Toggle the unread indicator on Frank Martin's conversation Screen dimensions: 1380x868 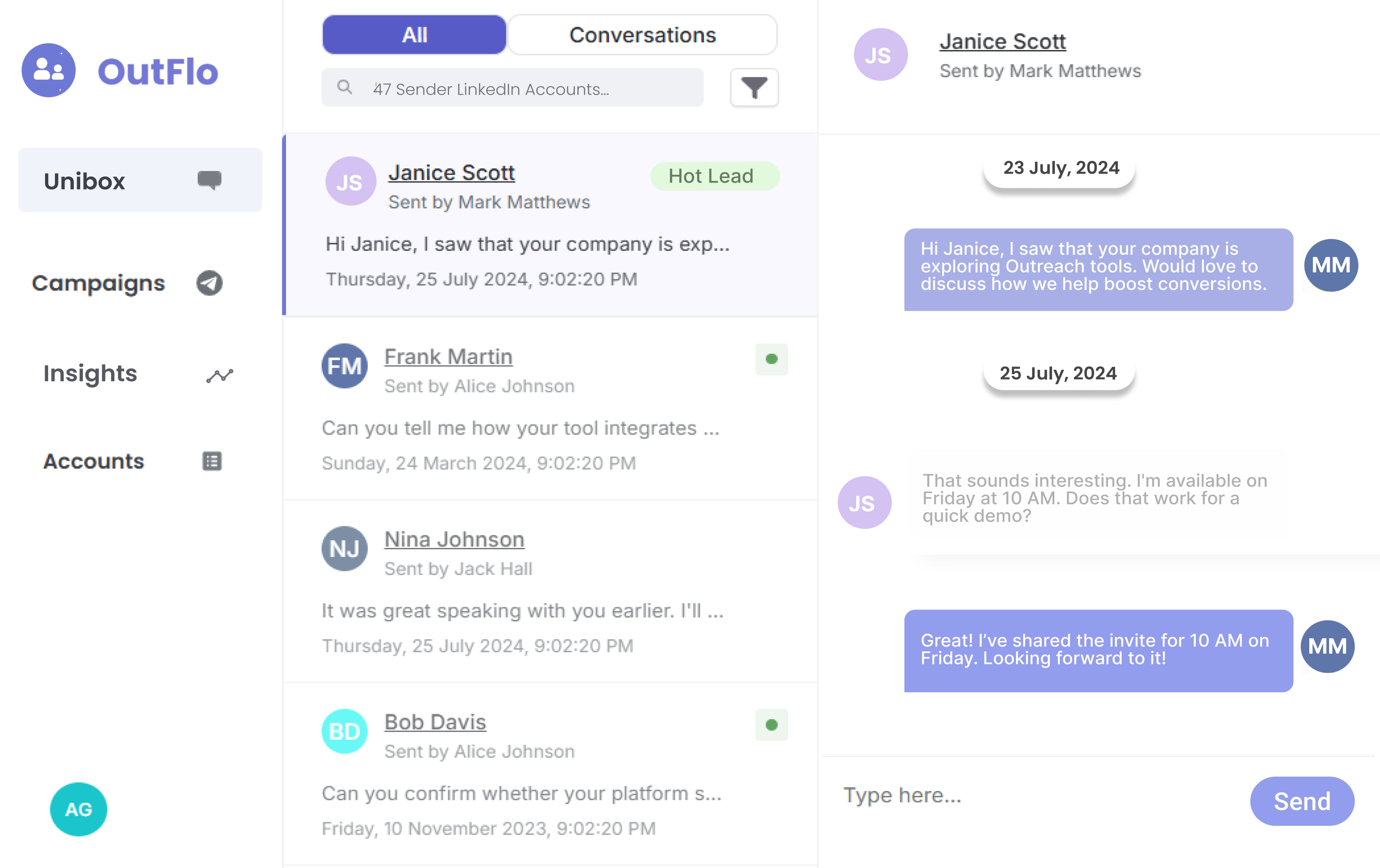coord(772,359)
